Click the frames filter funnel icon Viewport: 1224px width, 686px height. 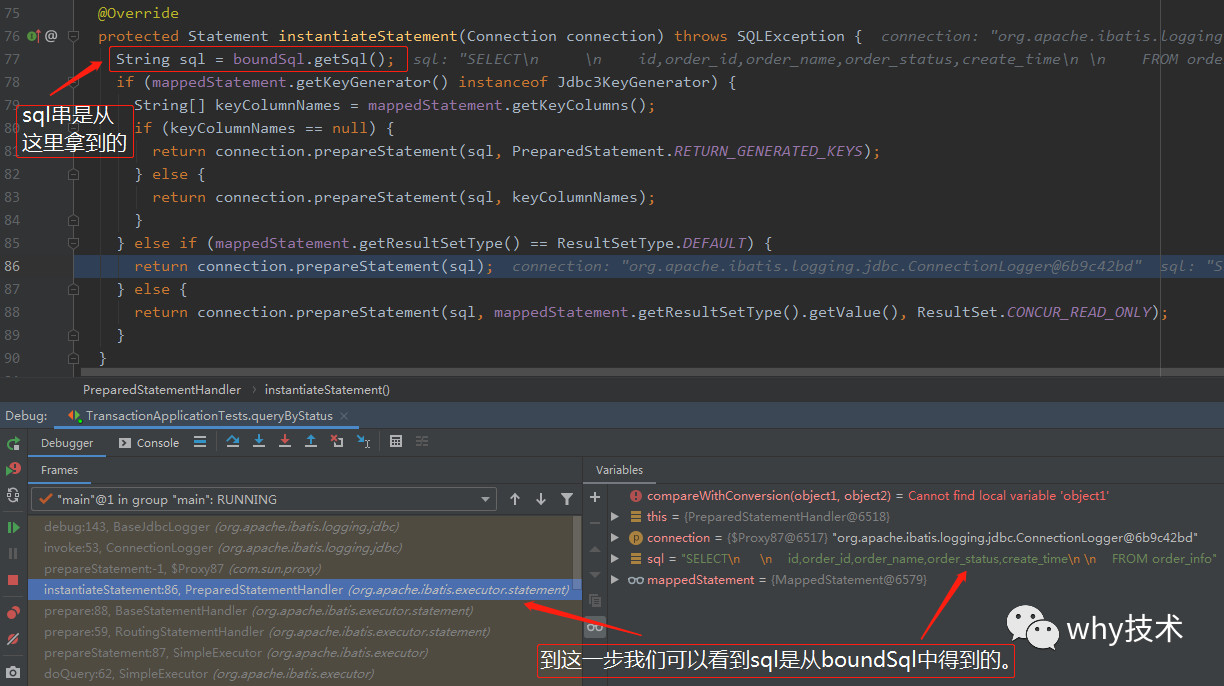pos(567,499)
